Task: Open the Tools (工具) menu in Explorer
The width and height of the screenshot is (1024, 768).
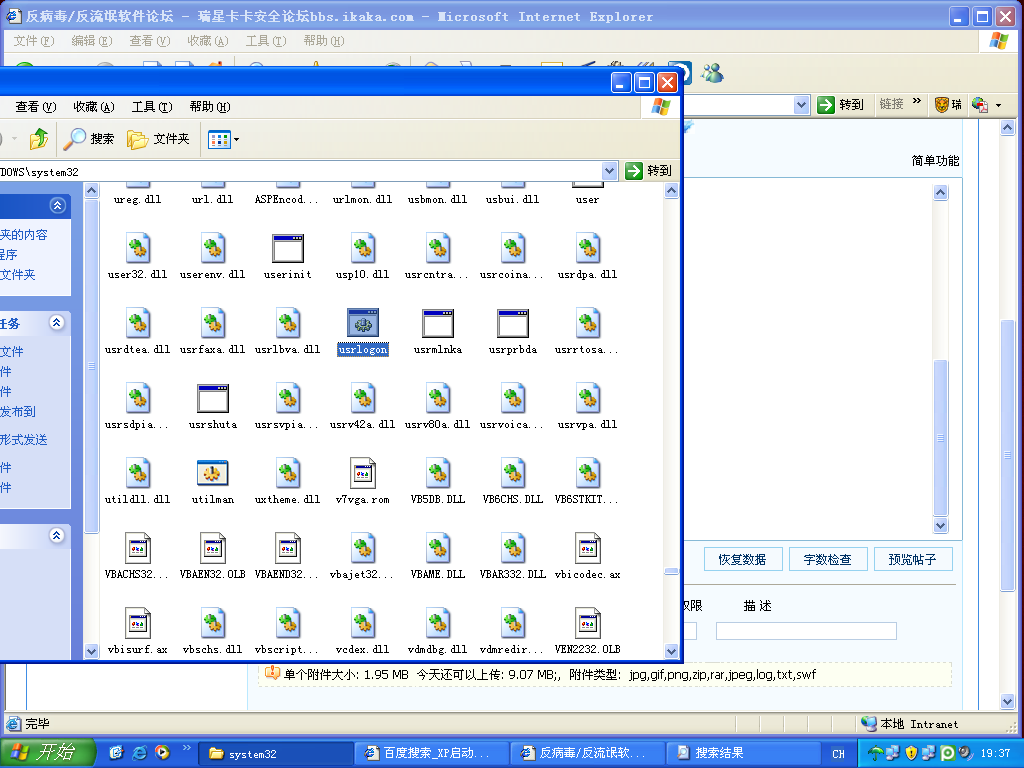Action: pos(151,107)
